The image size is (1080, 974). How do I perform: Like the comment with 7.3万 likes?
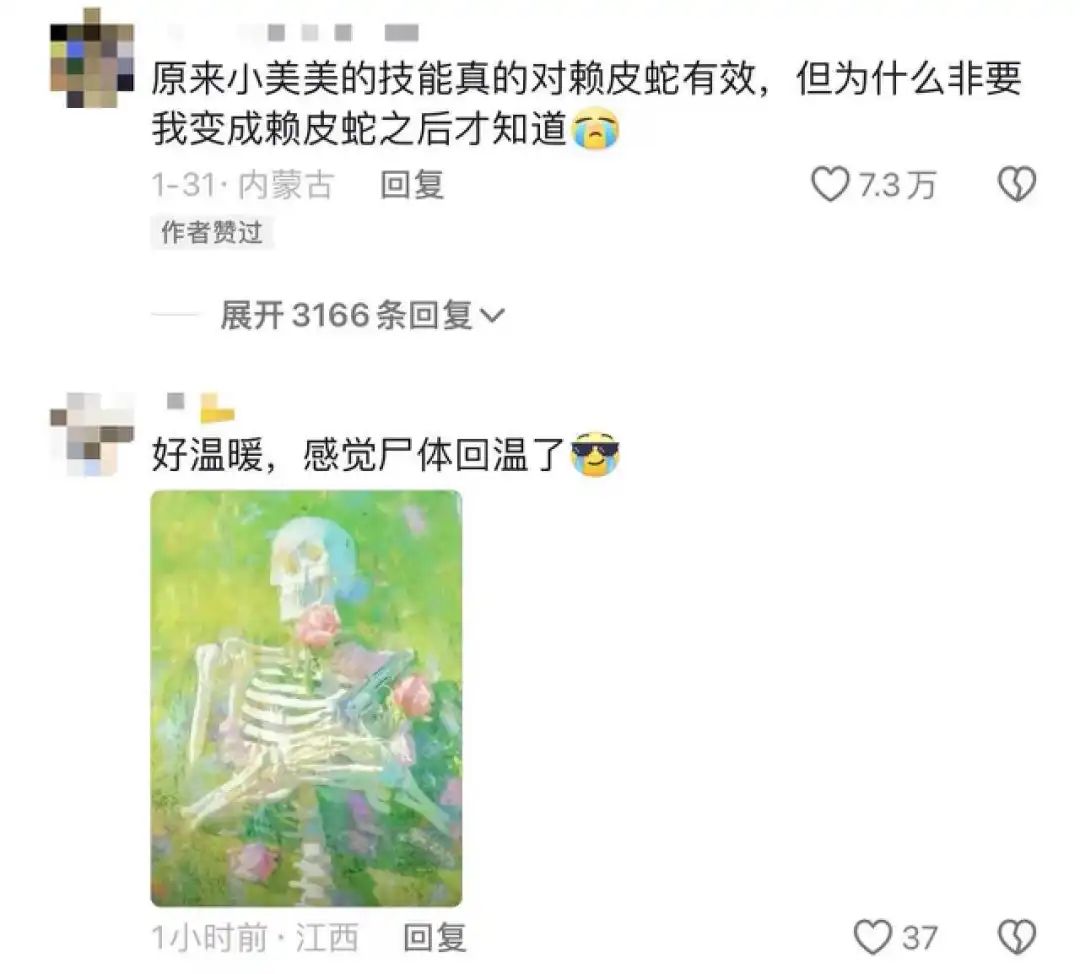click(x=830, y=185)
